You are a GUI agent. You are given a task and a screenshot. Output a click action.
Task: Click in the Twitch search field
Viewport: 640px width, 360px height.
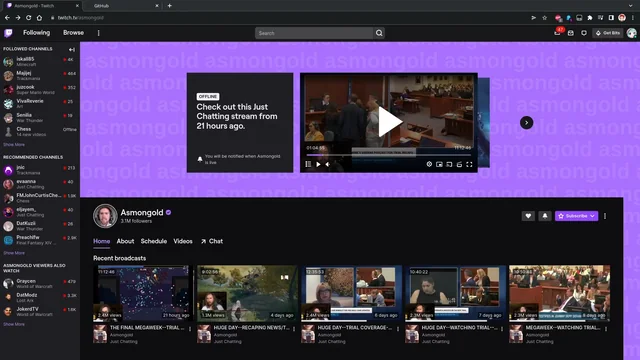click(x=314, y=33)
